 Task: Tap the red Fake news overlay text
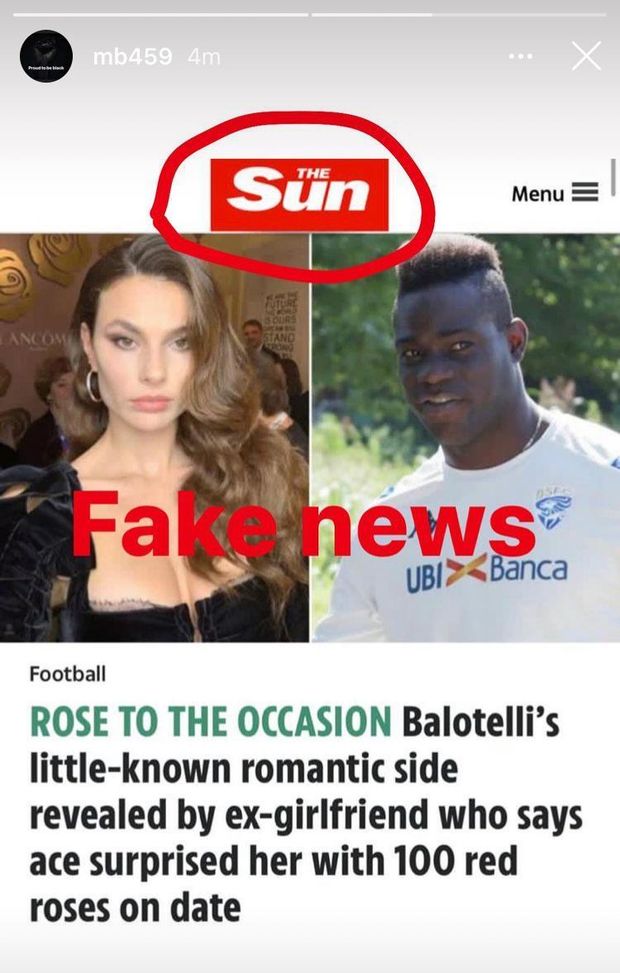pos(303,523)
